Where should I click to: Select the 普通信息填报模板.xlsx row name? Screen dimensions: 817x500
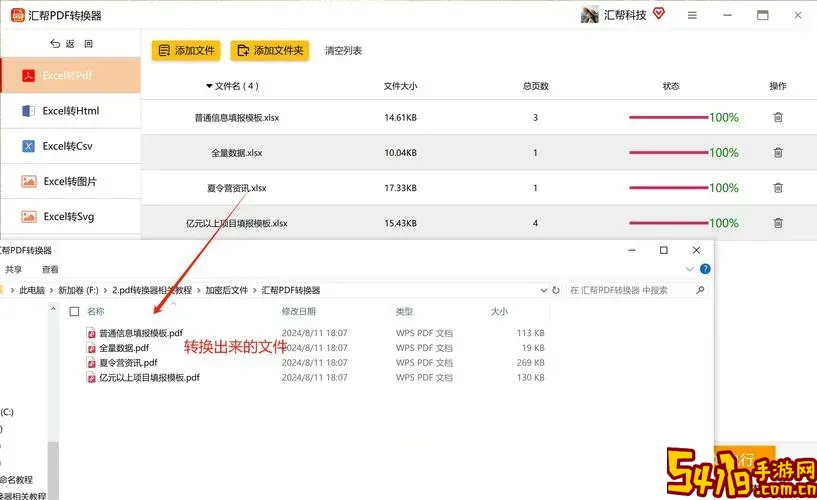pos(237,118)
